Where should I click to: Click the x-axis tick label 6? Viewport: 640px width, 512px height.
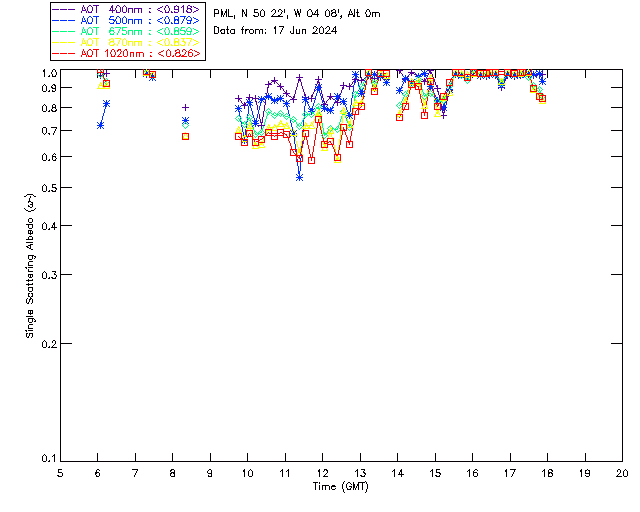[x=98, y=473]
